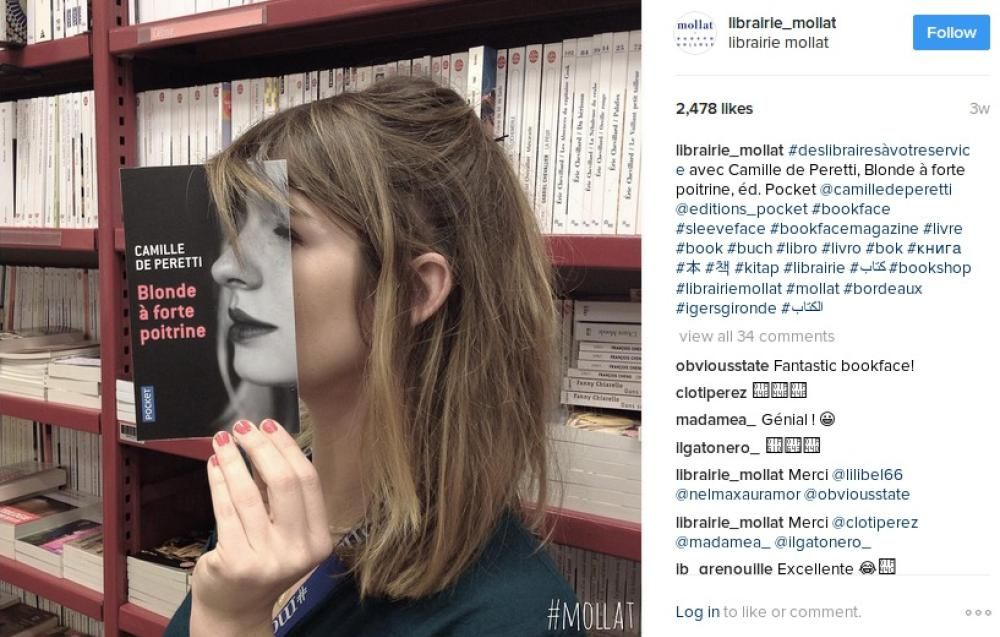Screen dimensions: 1000x637
Task: Open commenter obviousstate's profile
Action: (722, 366)
